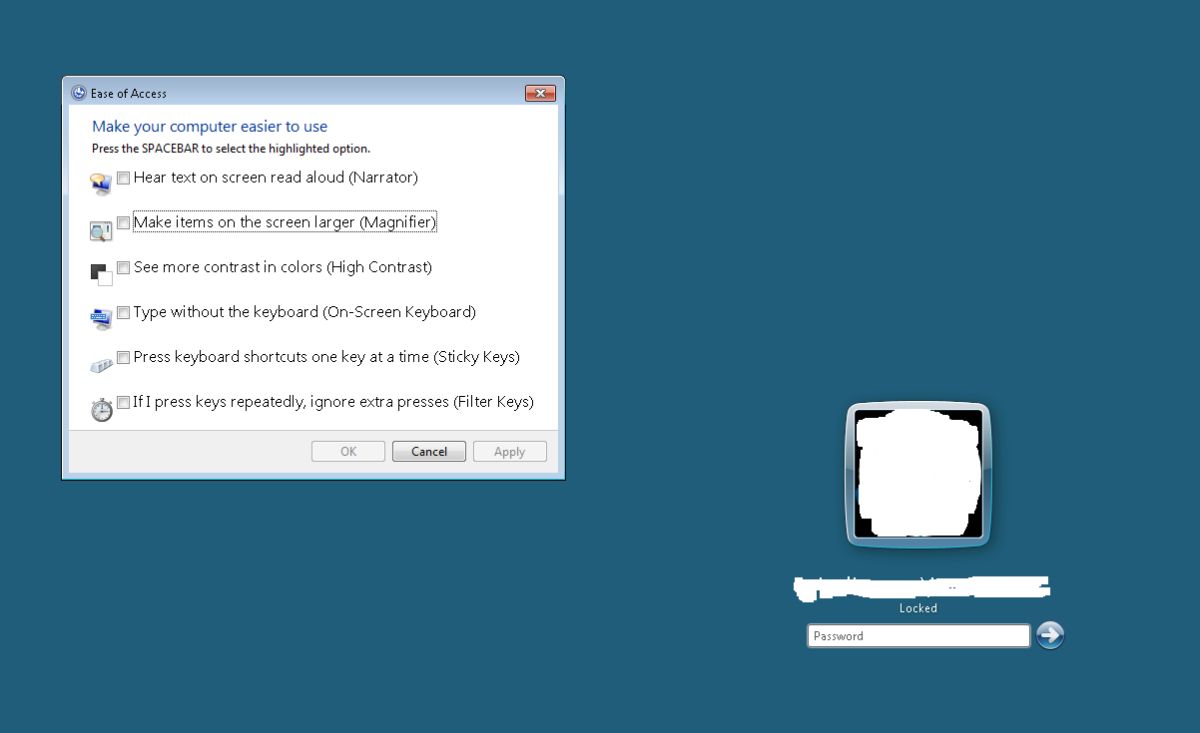Click the High Contrast icon
Screen dimensions: 1200x733
(101, 275)
